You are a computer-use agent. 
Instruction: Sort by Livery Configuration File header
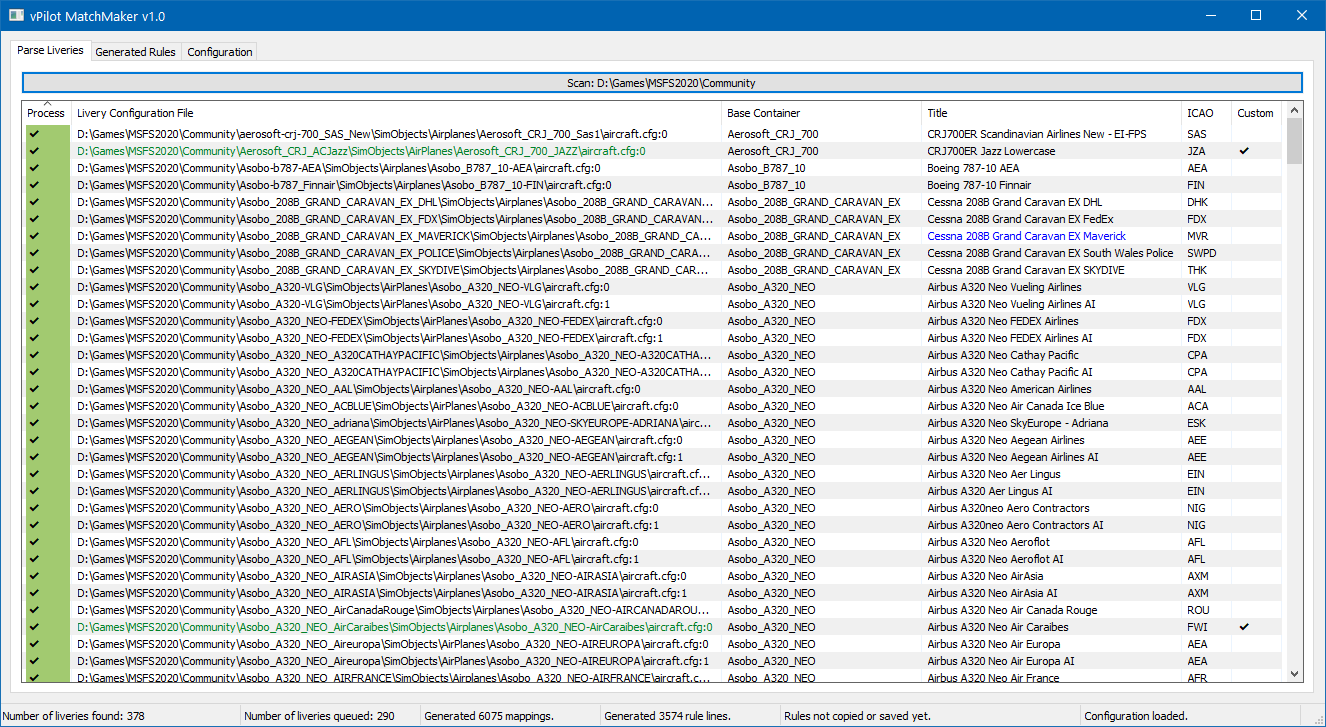(396, 113)
